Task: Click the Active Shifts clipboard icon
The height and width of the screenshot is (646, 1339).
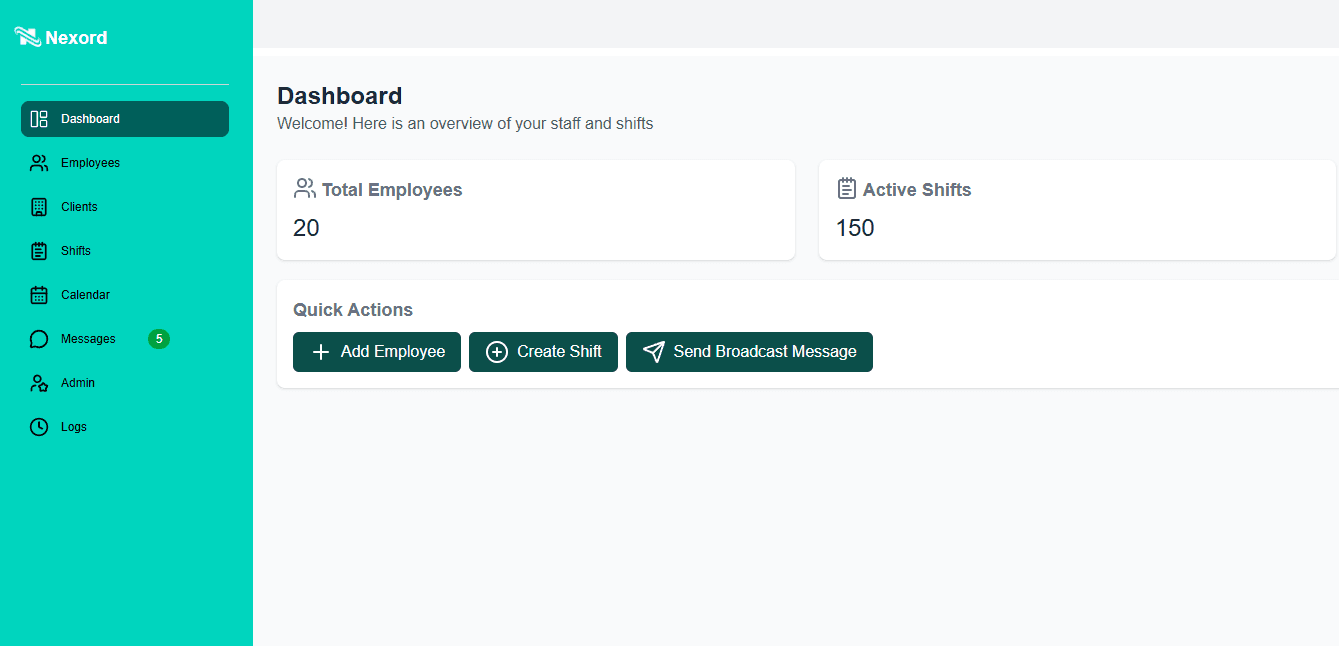Action: 845,187
